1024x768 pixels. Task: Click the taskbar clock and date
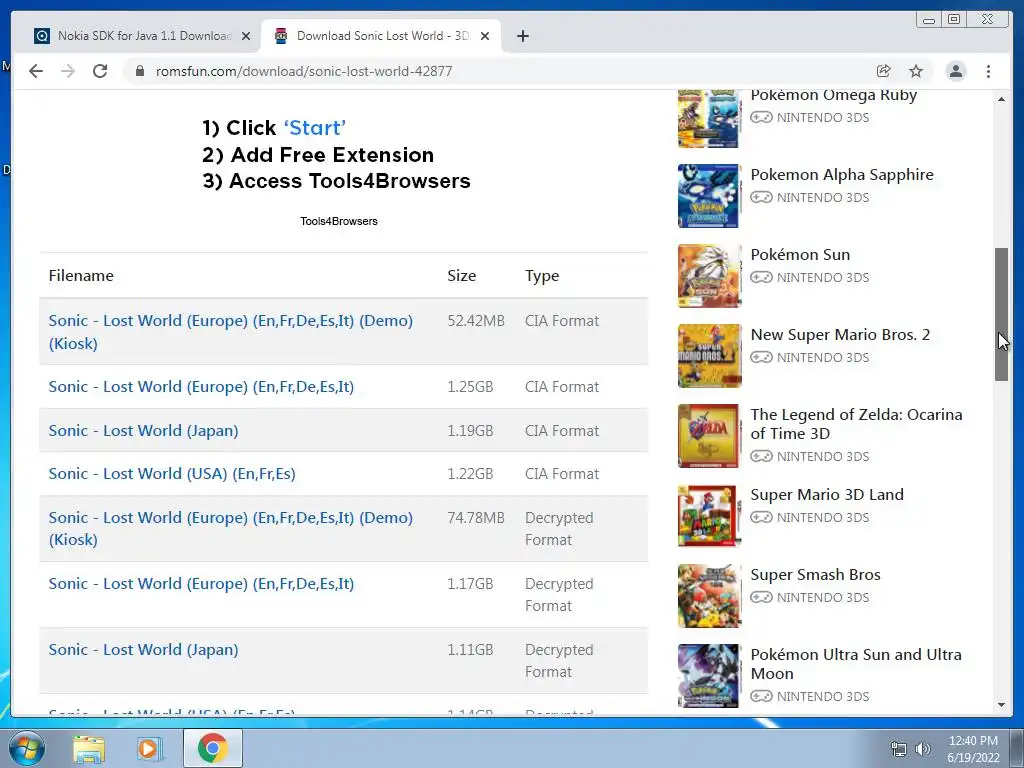pos(973,749)
